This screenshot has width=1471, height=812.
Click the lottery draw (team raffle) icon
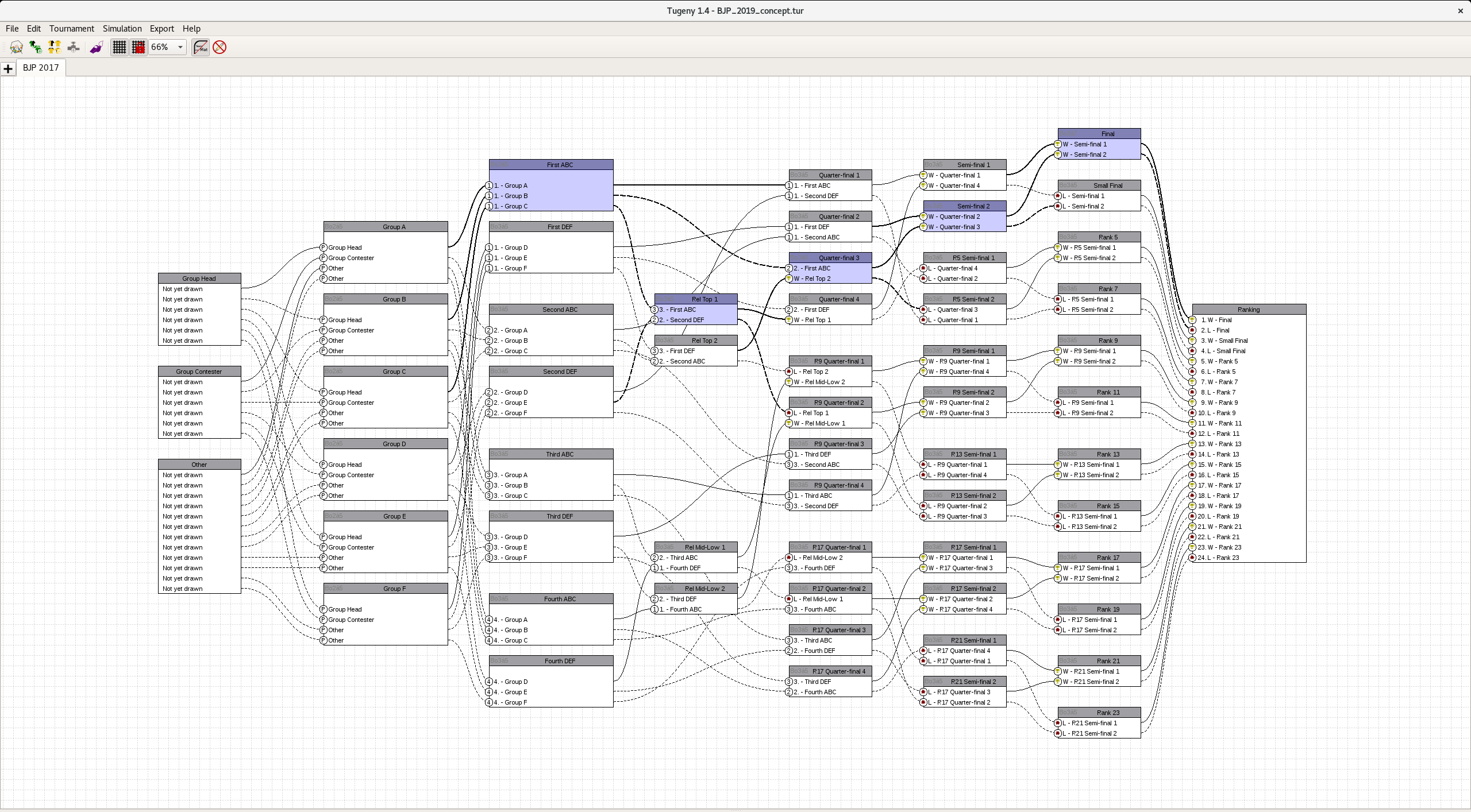tap(17, 47)
